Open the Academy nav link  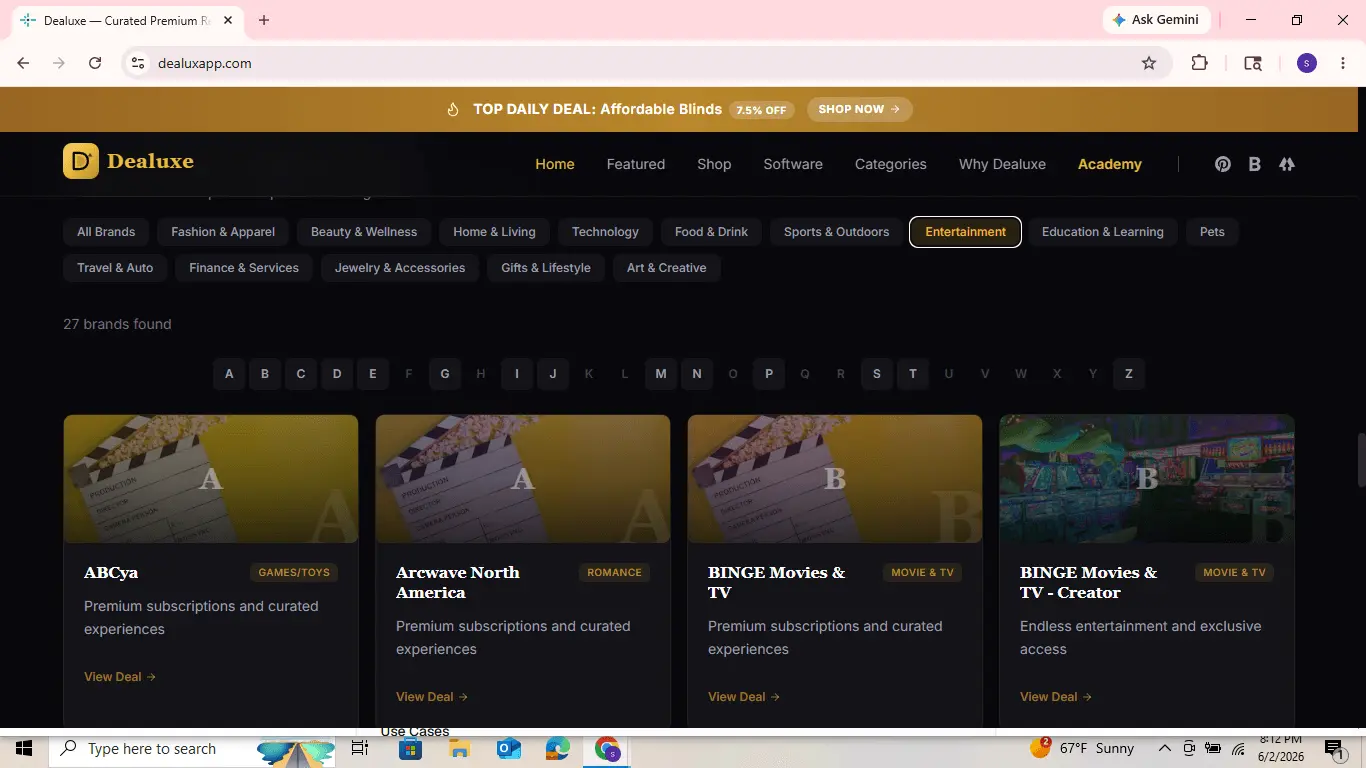(x=1110, y=164)
